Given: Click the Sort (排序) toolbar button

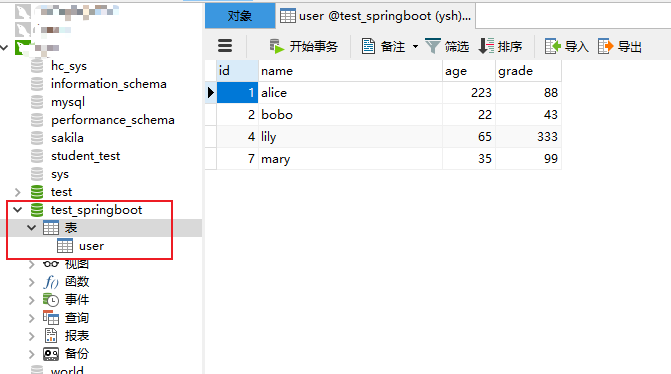Looking at the screenshot, I should 500,46.
